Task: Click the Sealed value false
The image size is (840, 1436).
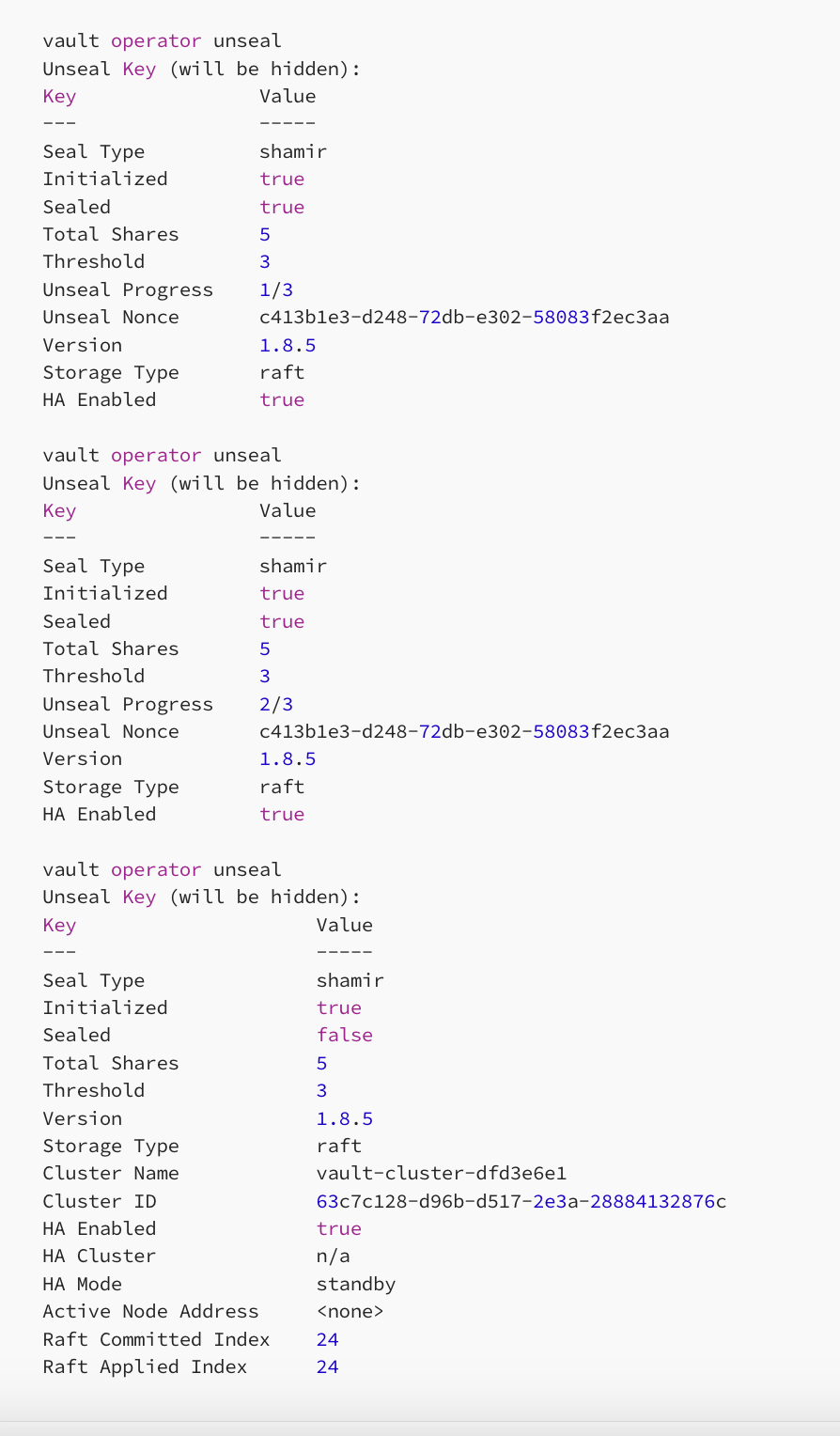Action: 344,1035
